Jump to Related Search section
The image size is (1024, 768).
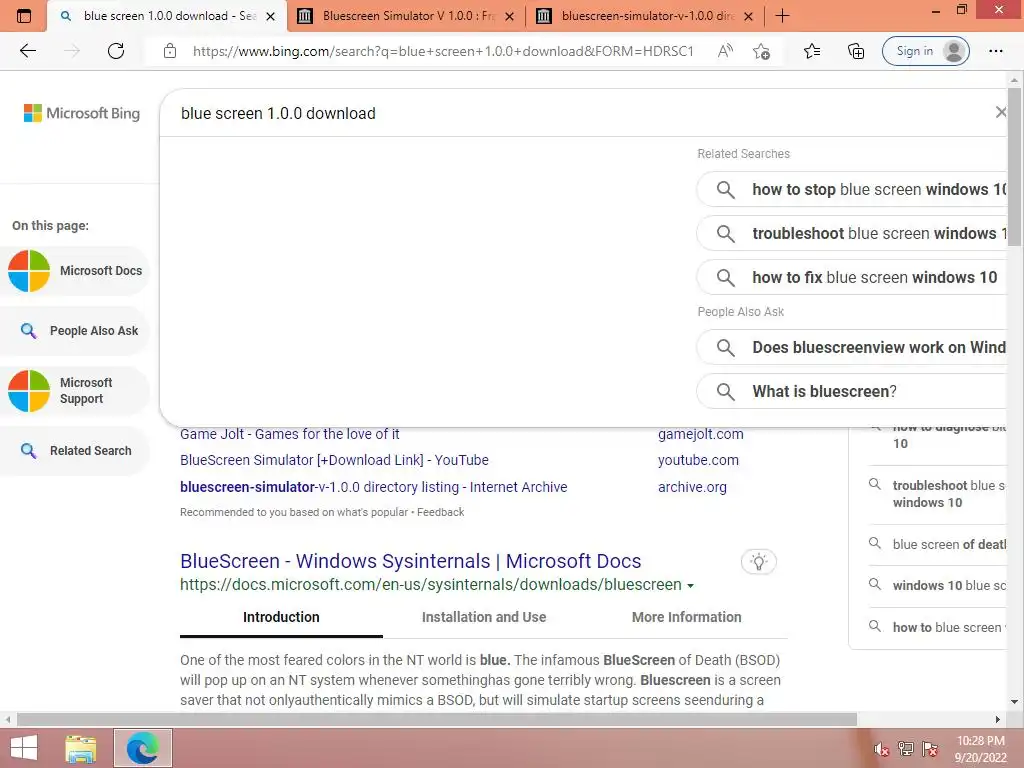76,451
